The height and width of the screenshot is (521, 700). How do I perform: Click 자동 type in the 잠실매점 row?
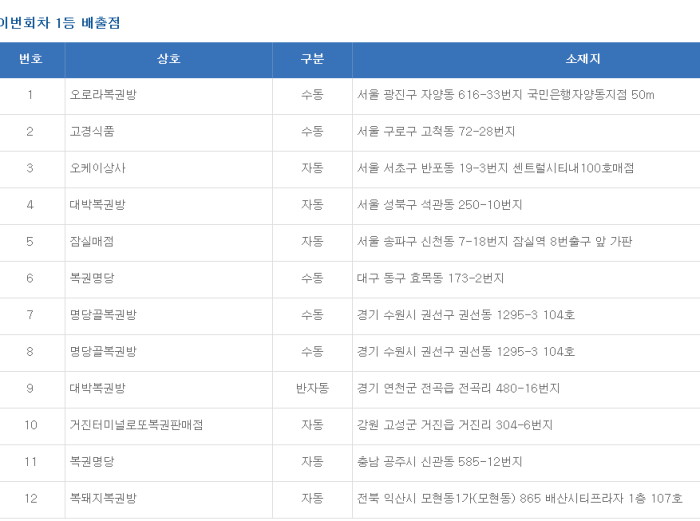[x=312, y=242]
